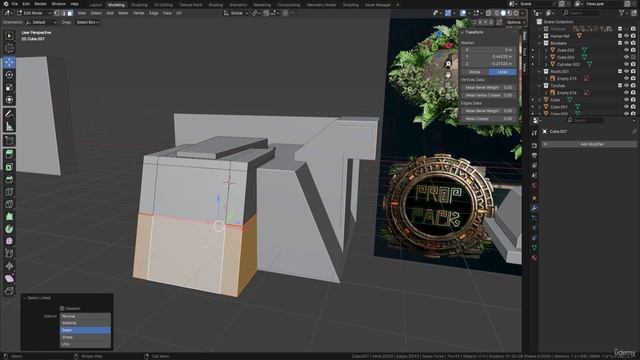Click the Median Y value field
640x360 pixels.
click(x=488, y=57)
